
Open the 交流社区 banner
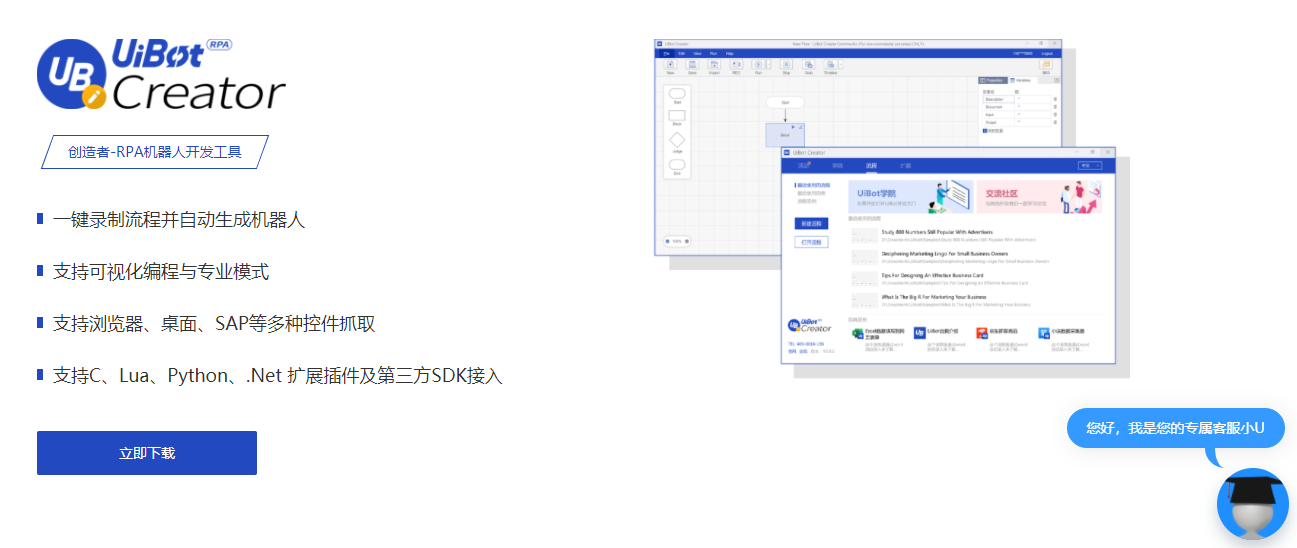(1039, 196)
